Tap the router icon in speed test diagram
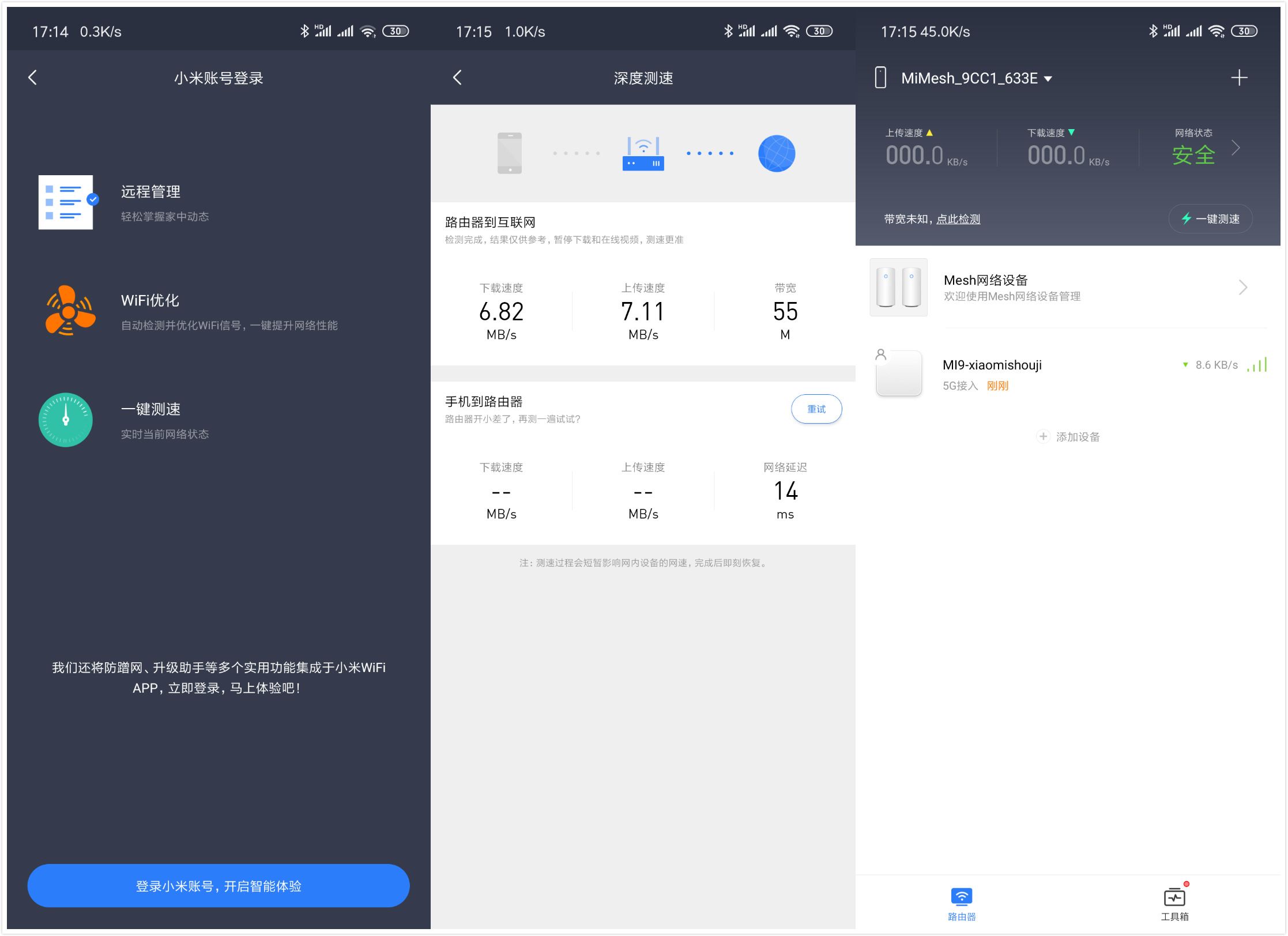 click(x=643, y=153)
